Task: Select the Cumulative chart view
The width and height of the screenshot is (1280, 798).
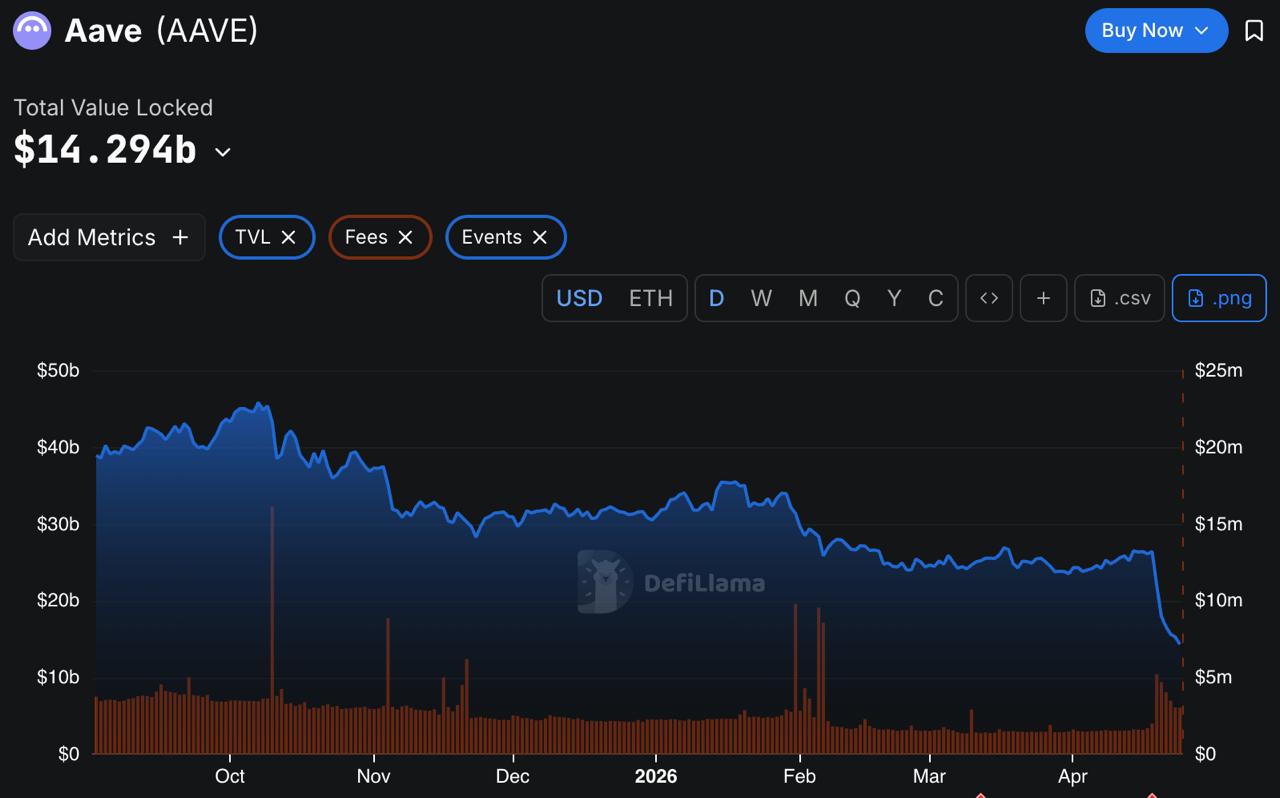Action: [935, 297]
